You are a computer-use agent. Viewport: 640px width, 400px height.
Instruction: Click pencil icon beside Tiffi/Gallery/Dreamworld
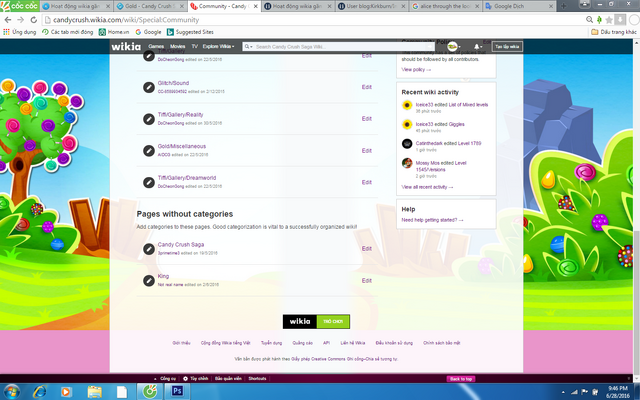click(x=149, y=182)
